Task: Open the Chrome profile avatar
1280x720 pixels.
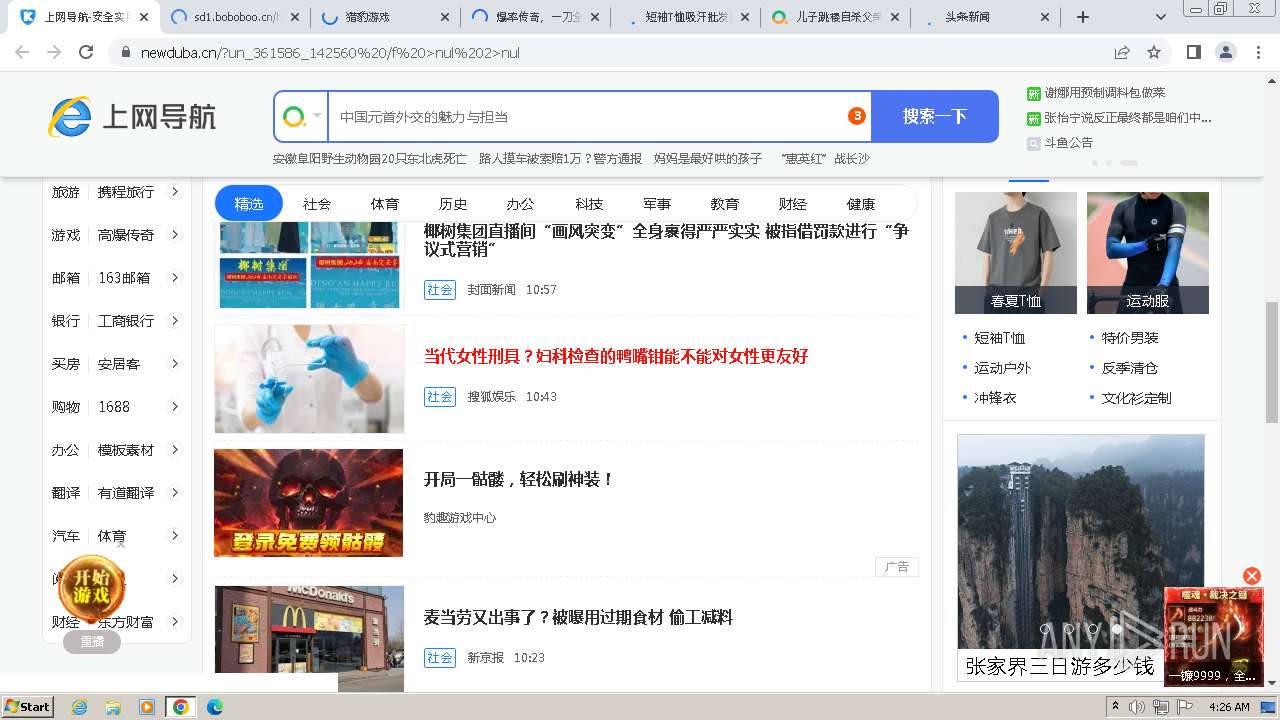Action: point(1225,52)
